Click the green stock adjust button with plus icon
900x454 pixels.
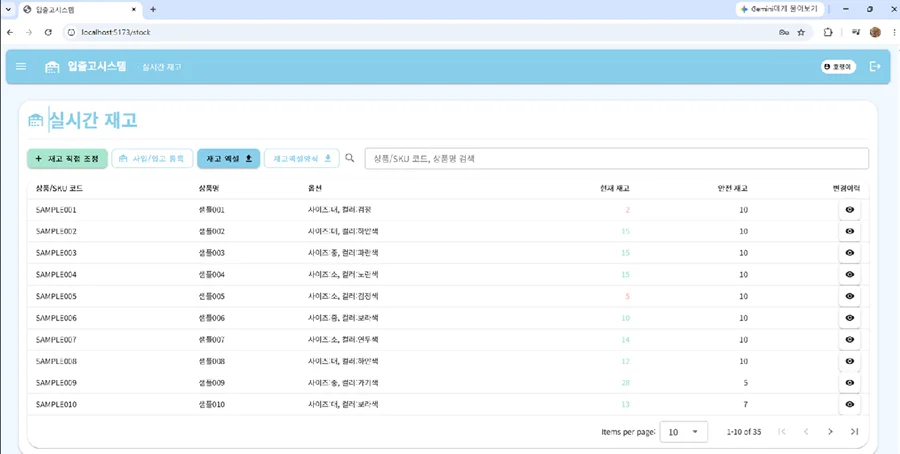[x=67, y=159]
